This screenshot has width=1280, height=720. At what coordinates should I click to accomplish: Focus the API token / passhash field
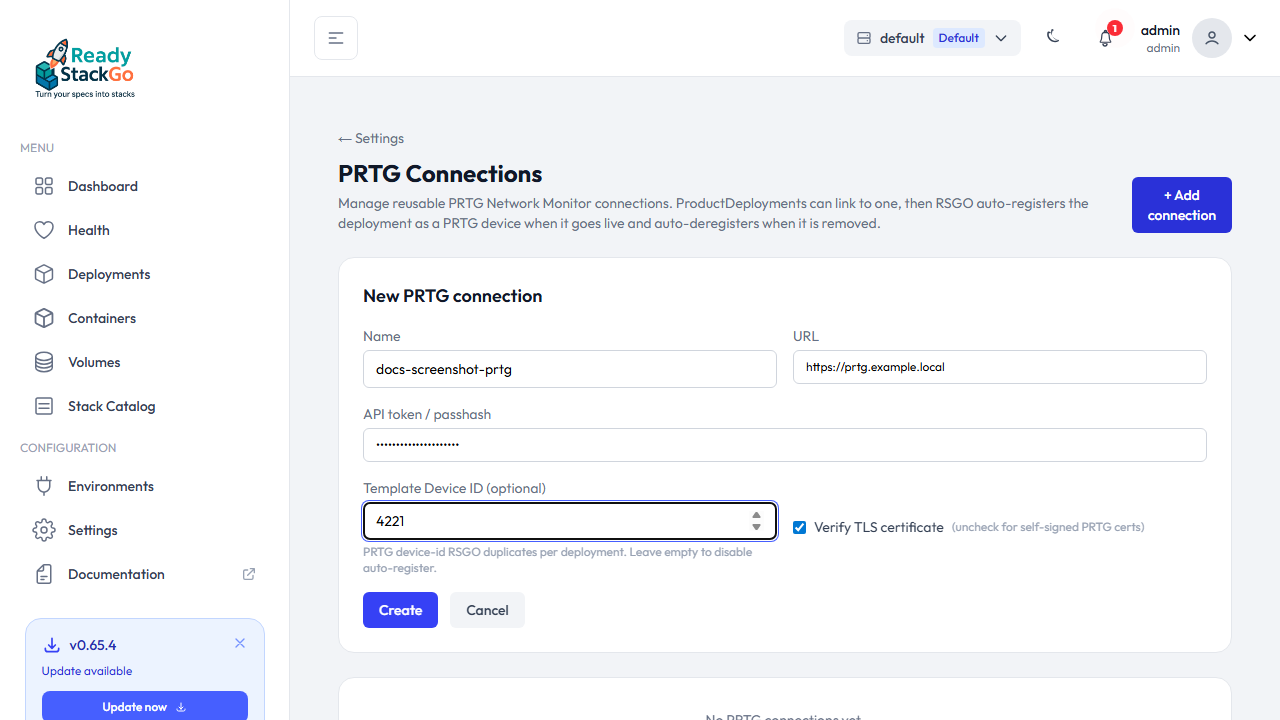(x=785, y=445)
